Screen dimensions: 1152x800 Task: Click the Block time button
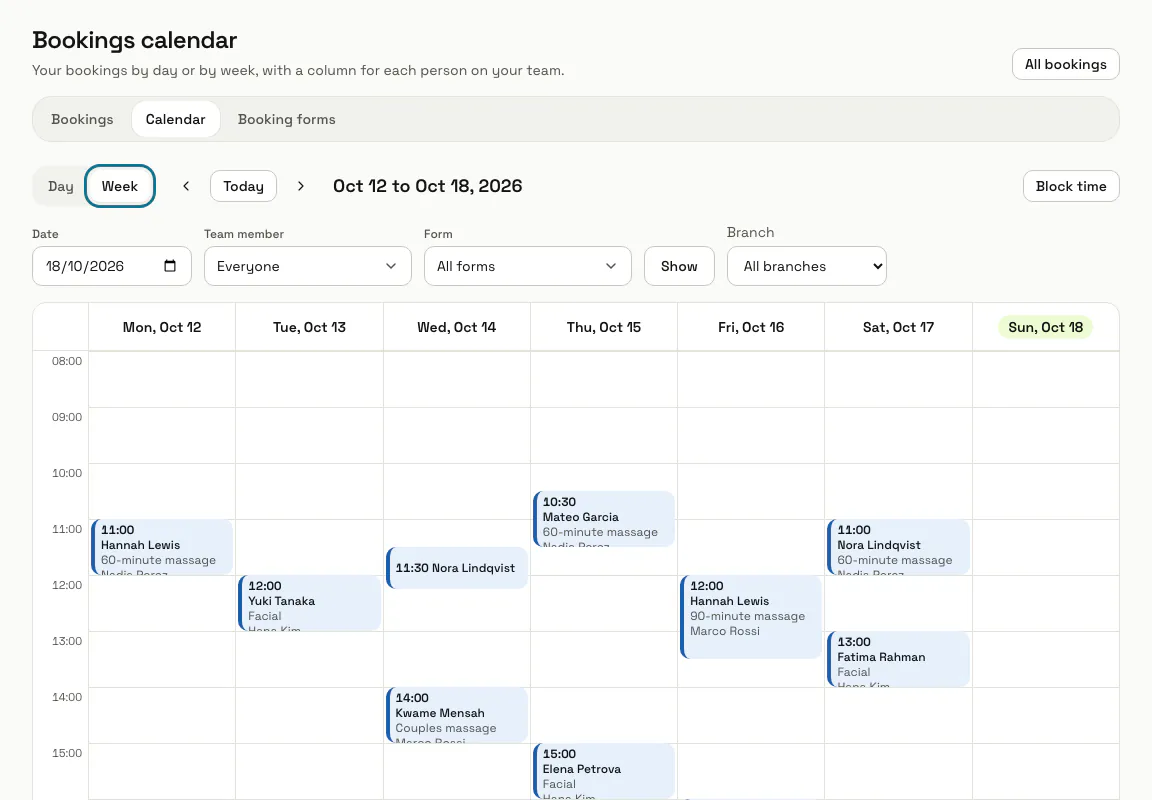(1070, 186)
